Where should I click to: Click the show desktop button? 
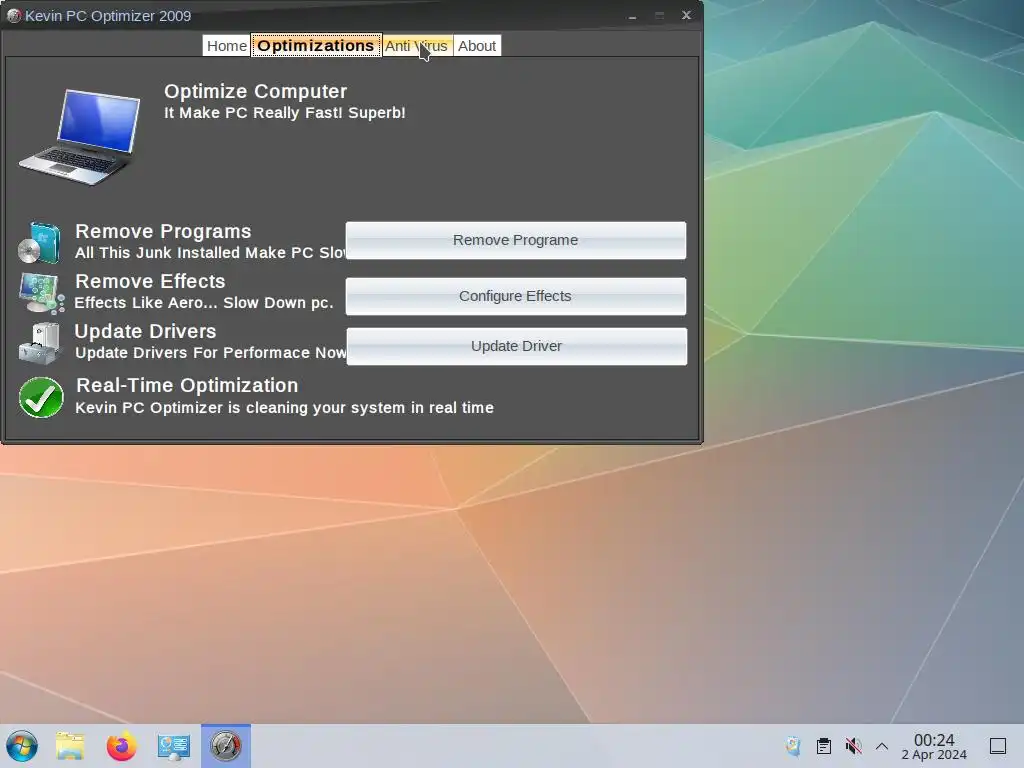point(998,746)
